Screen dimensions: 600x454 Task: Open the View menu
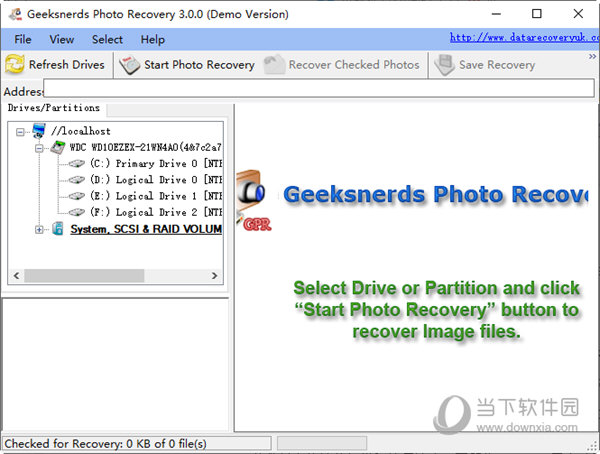click(x=62, y=39)
